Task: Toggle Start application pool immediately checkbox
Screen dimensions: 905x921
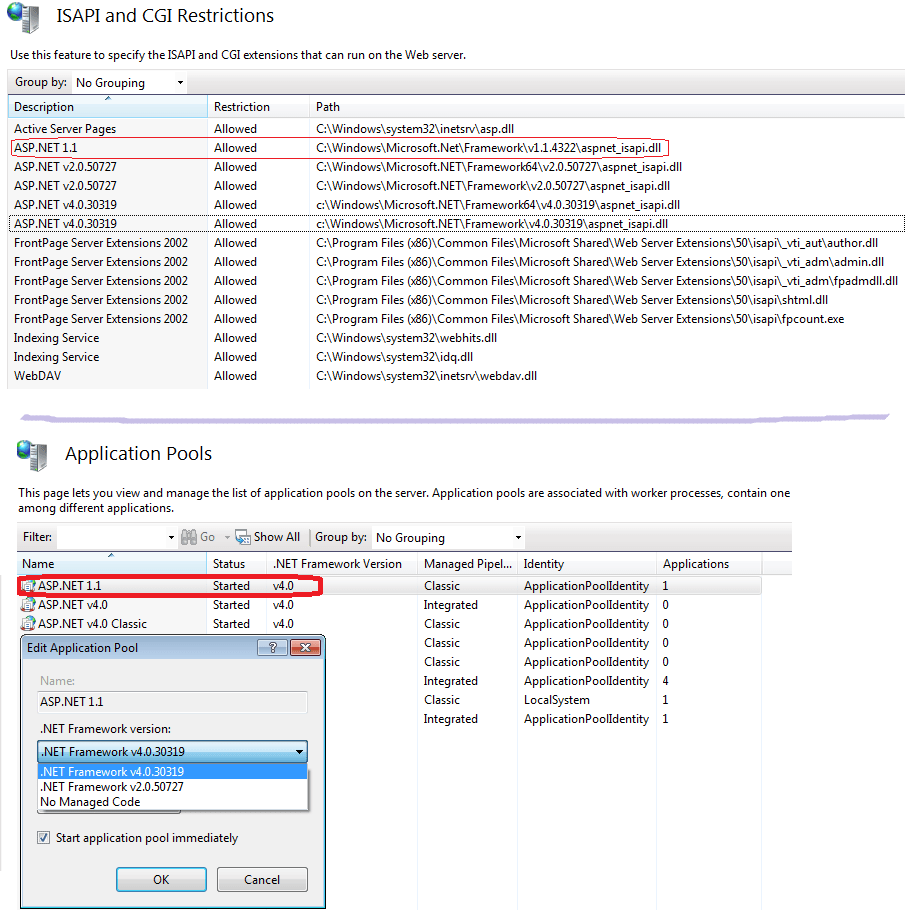Action: click(43, 838)
